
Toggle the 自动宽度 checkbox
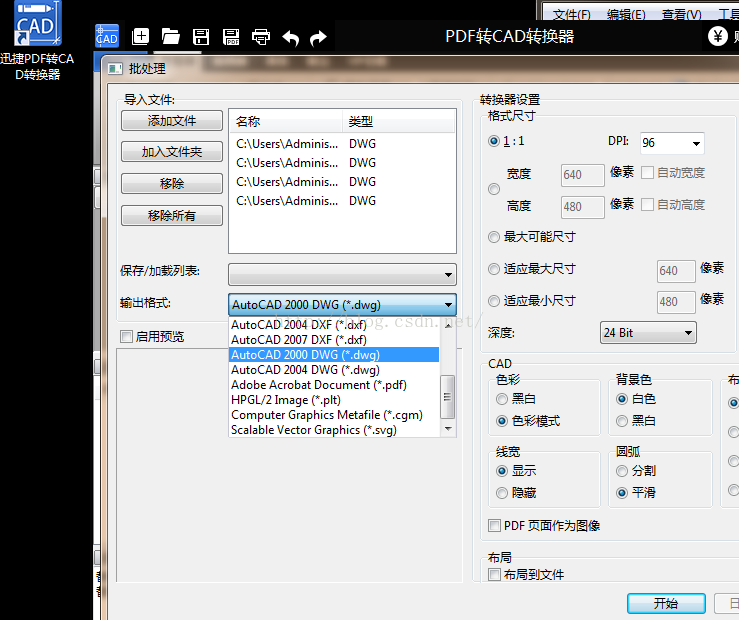(x=648, y=172)
